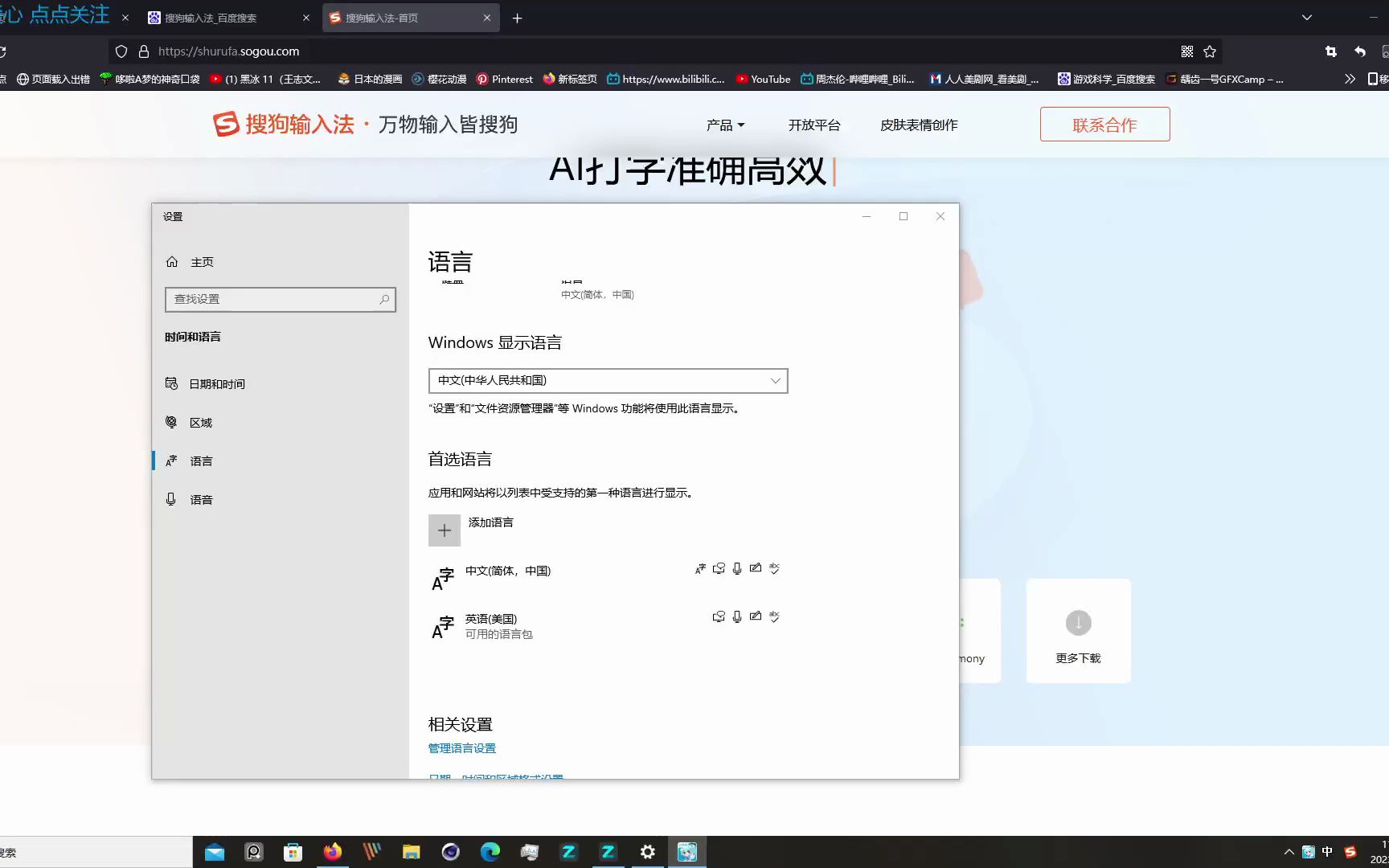Switch to the 搜狗输入法_百度搜索 tab

[211, 17]
